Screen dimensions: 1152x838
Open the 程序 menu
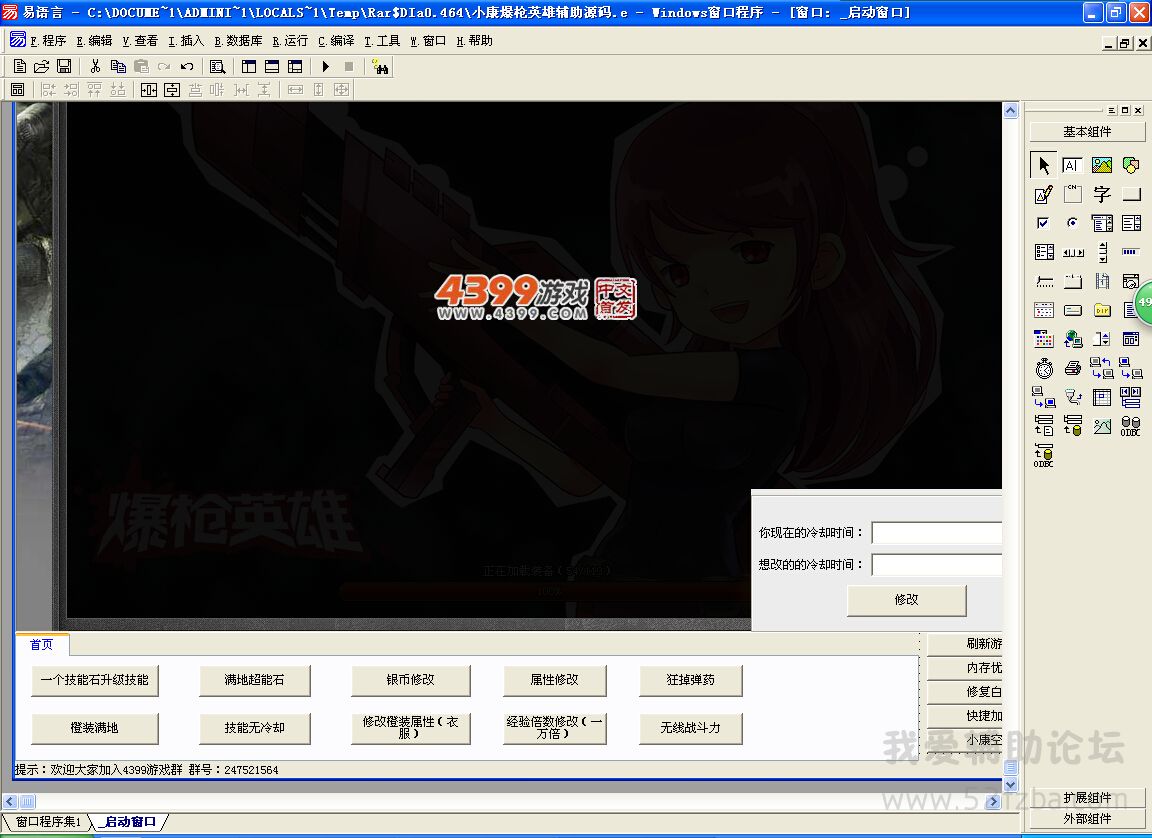[48, 41]
